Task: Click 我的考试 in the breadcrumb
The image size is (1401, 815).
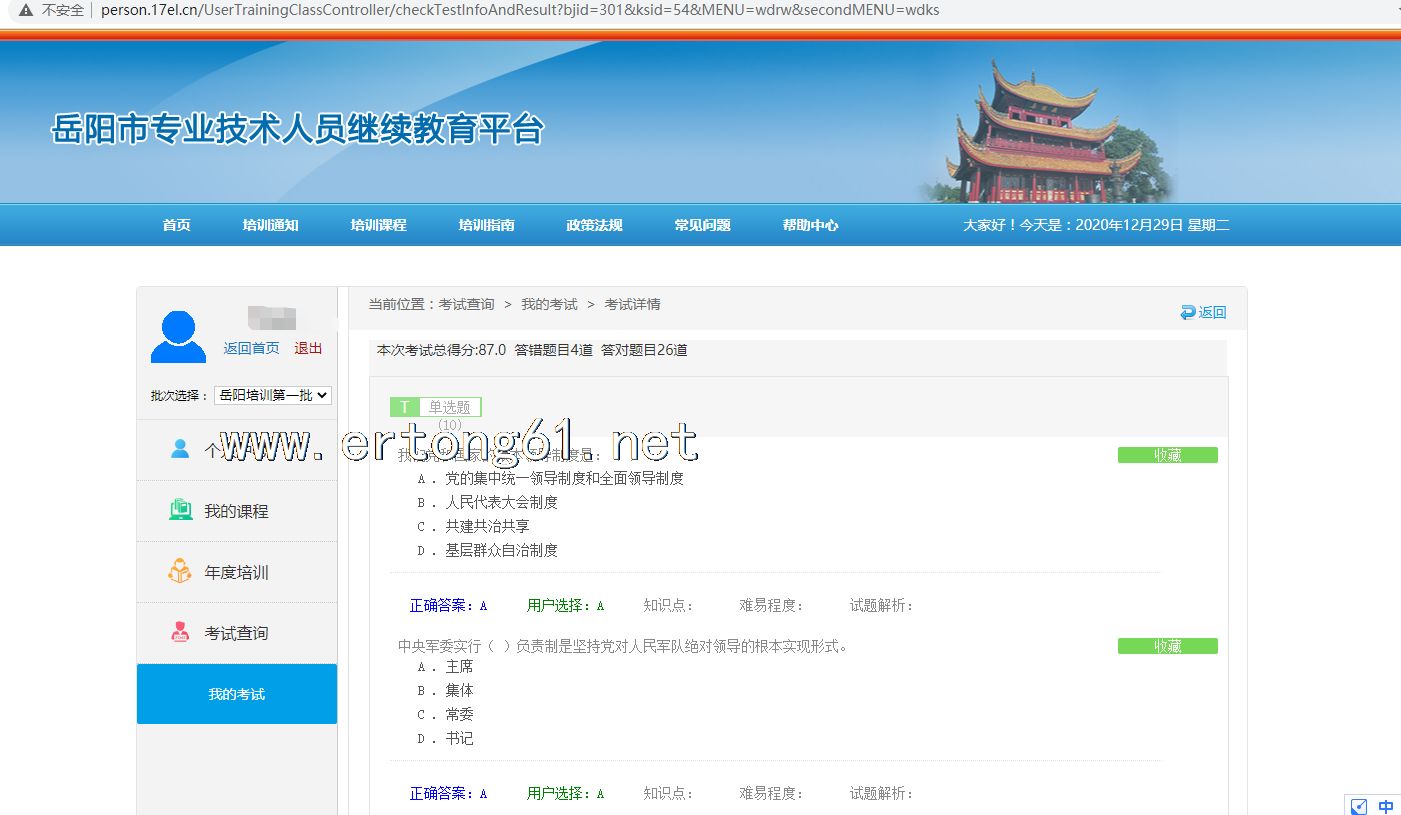Action: pyautogui.click(x=549, y=304)
